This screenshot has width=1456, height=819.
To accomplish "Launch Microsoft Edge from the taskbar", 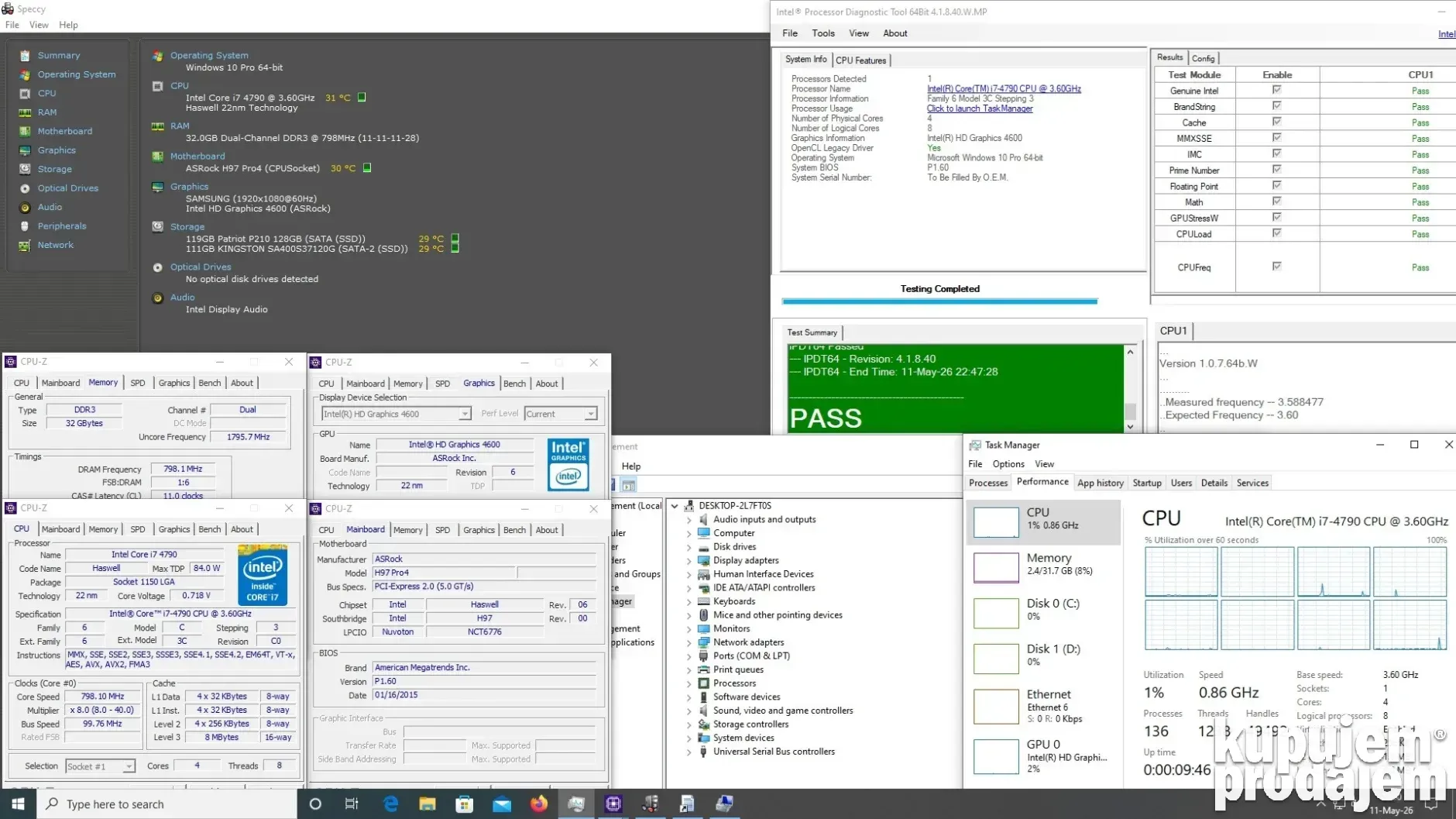I will point(390,804).
